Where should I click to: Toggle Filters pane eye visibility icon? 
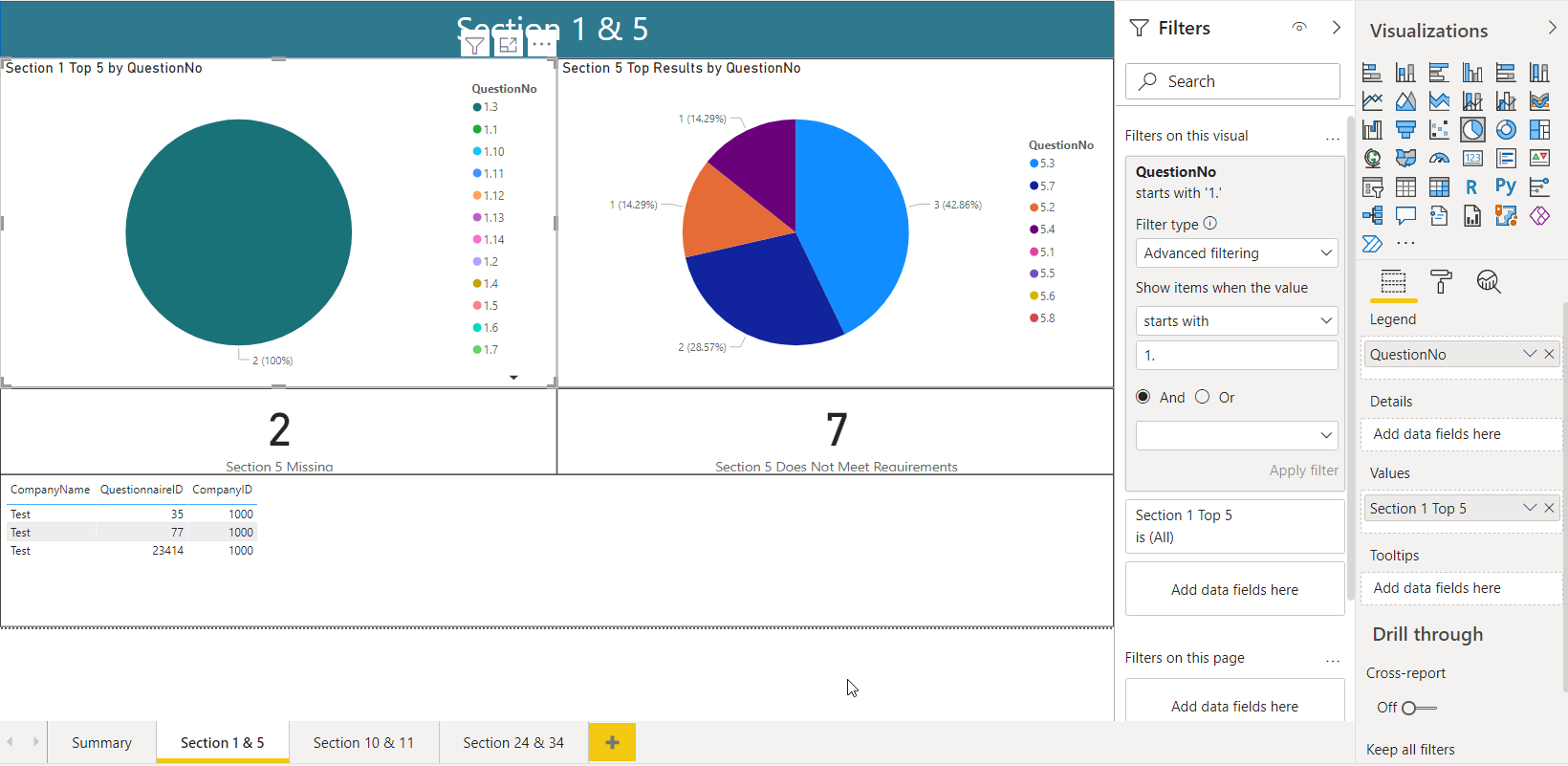(x=1299, y=28)
